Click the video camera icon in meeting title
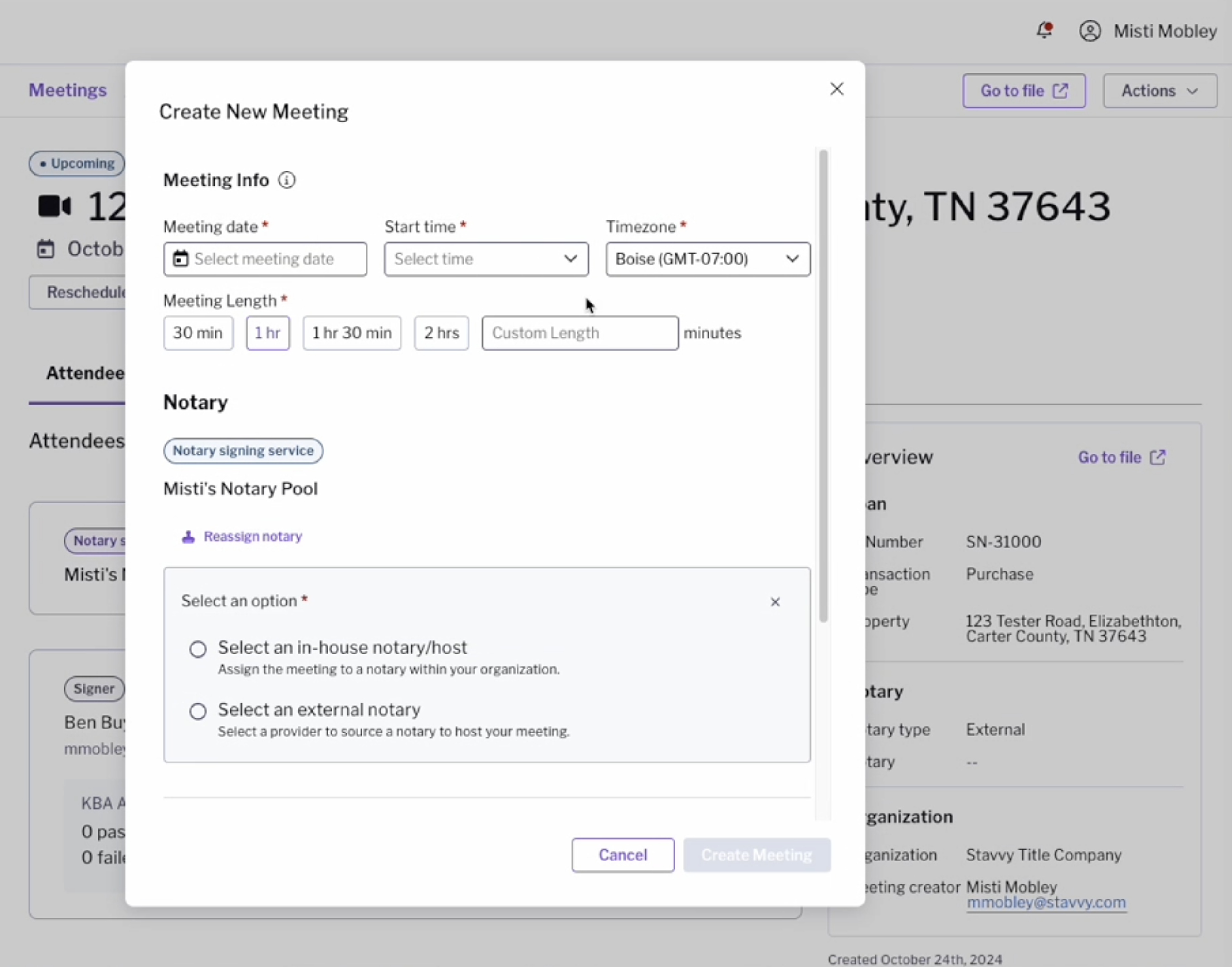The image size is (1232, 967). pos(54,206)
